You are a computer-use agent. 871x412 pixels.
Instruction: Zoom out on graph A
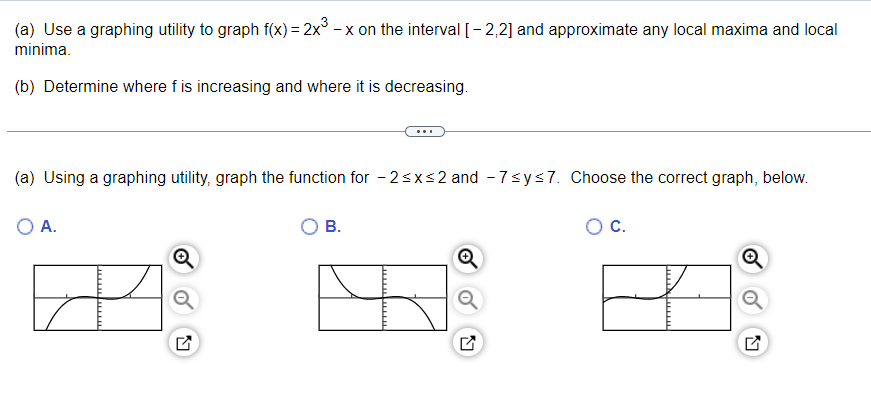click(x=184, y=300)
